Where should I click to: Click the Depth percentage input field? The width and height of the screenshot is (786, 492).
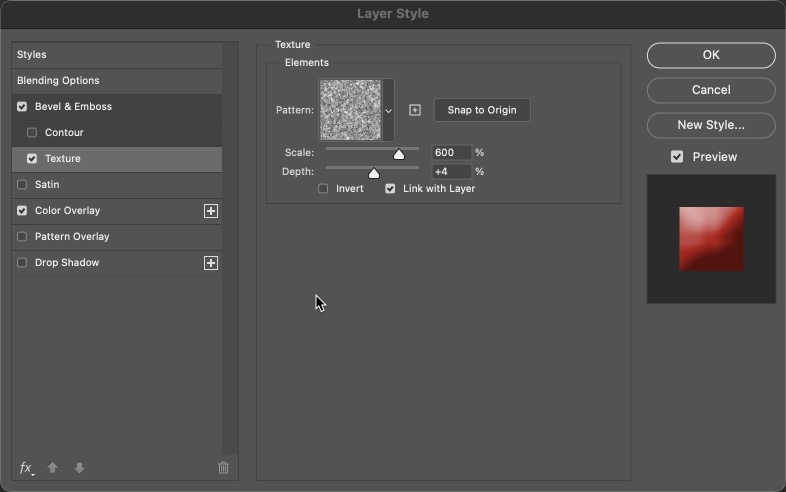coord(451,172)
